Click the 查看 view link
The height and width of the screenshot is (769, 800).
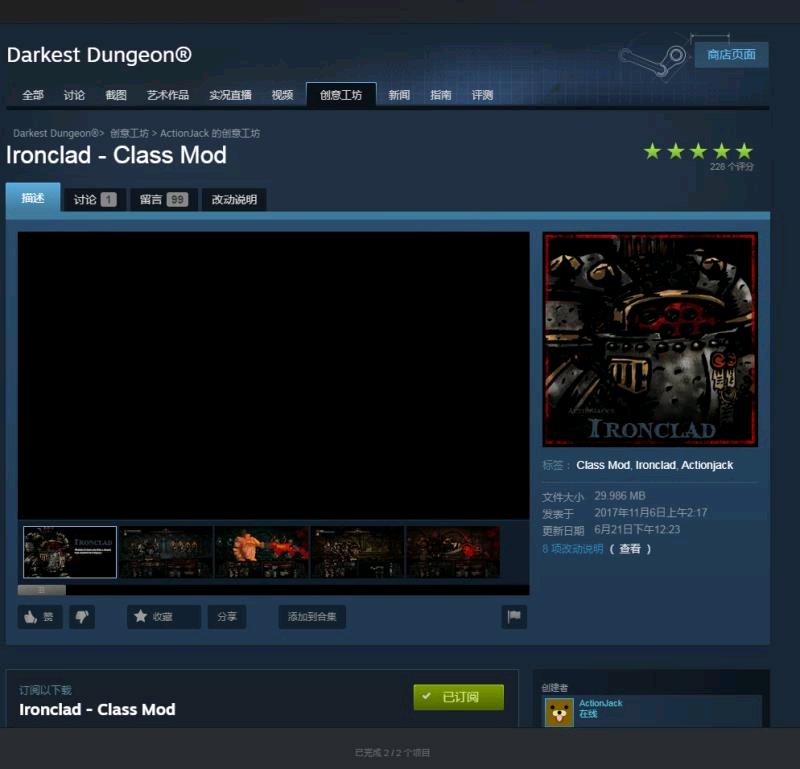[x=630, y=549]
